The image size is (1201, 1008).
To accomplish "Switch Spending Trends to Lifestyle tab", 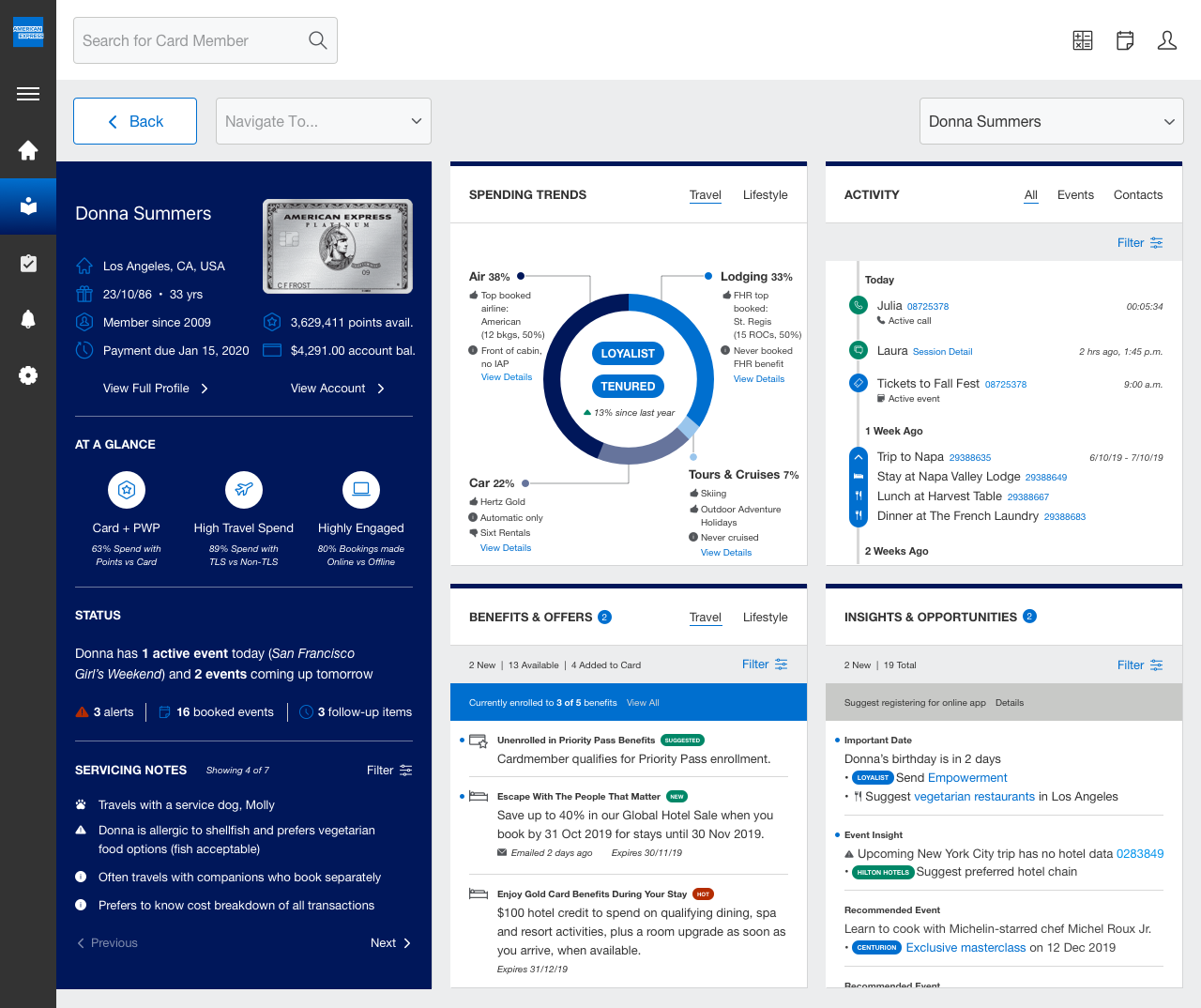I will click(766, 195).
